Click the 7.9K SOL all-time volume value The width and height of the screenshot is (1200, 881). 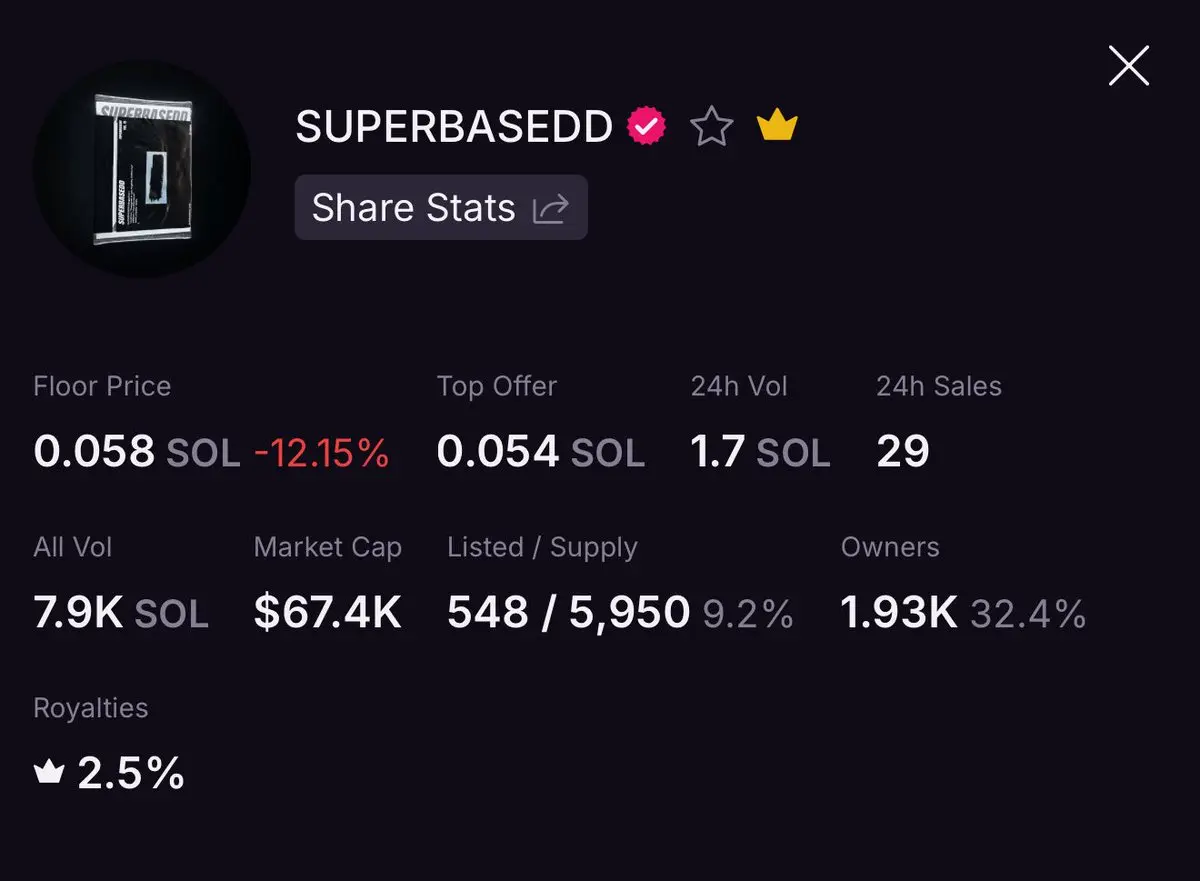(121, 613)
